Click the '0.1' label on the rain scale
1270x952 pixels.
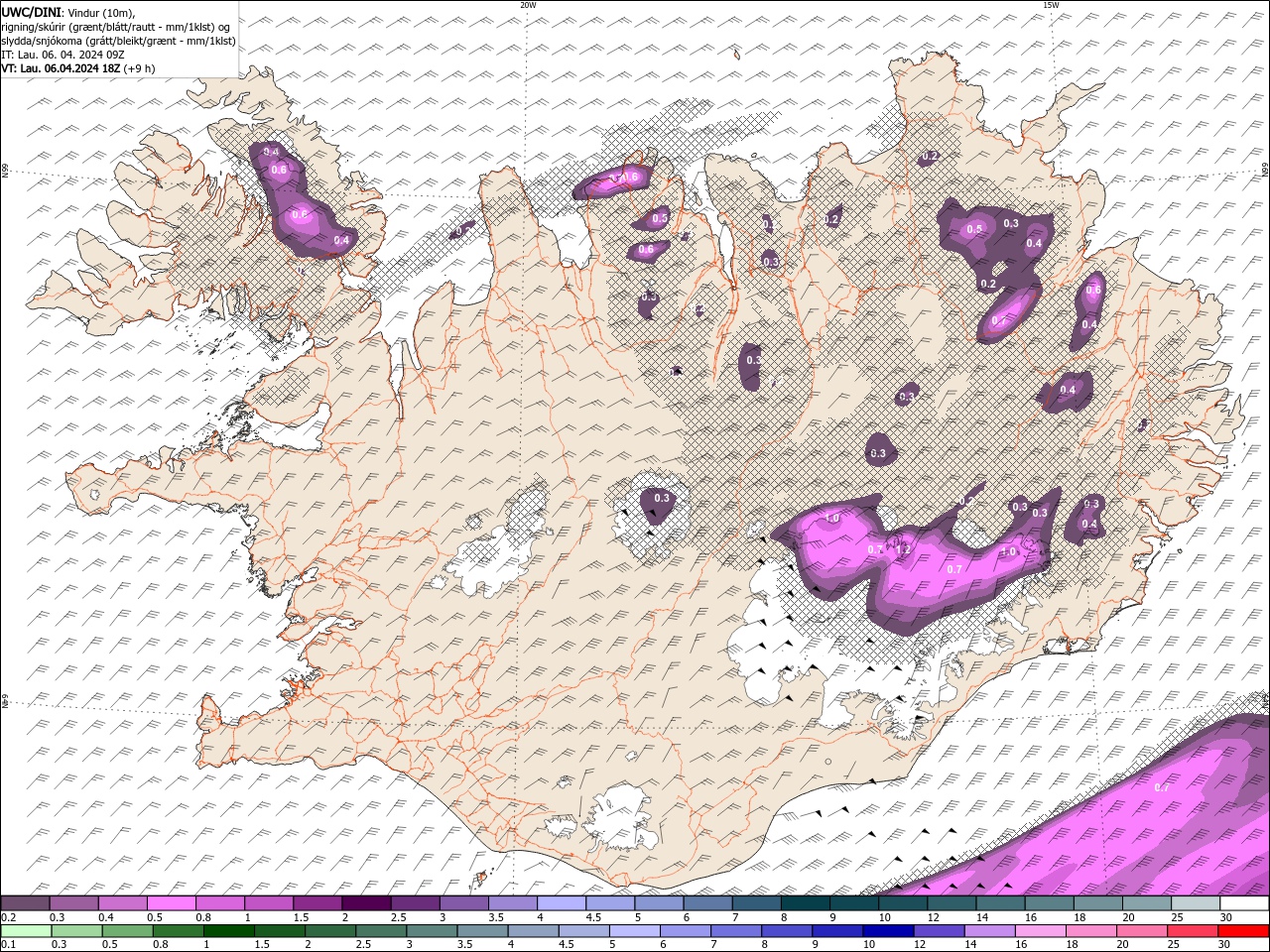tap(8, 945)
